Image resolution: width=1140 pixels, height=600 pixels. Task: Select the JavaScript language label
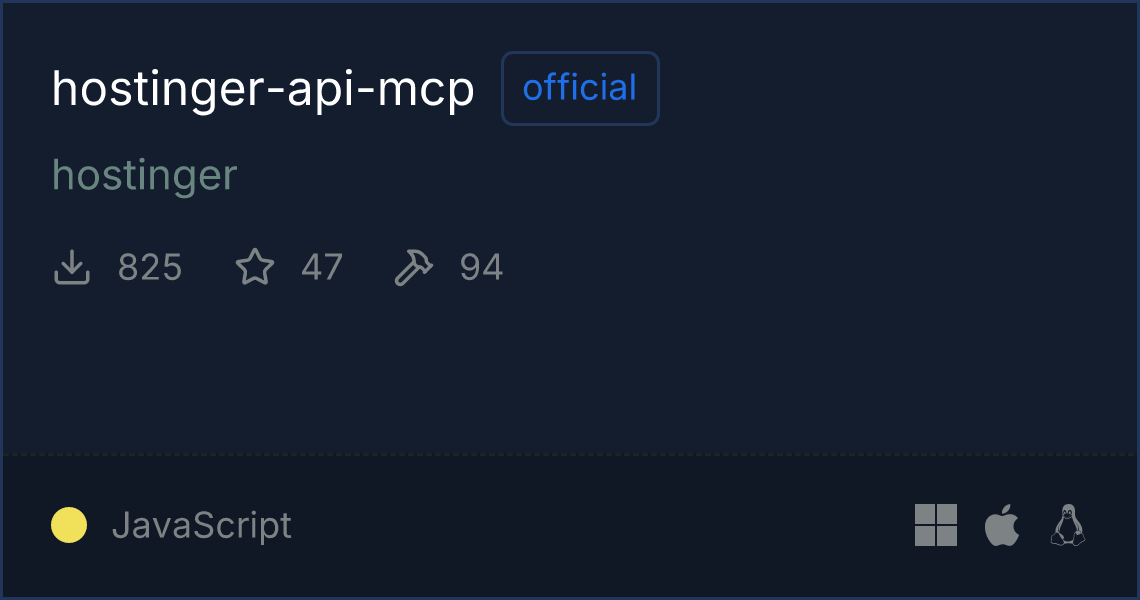(202, 525)
